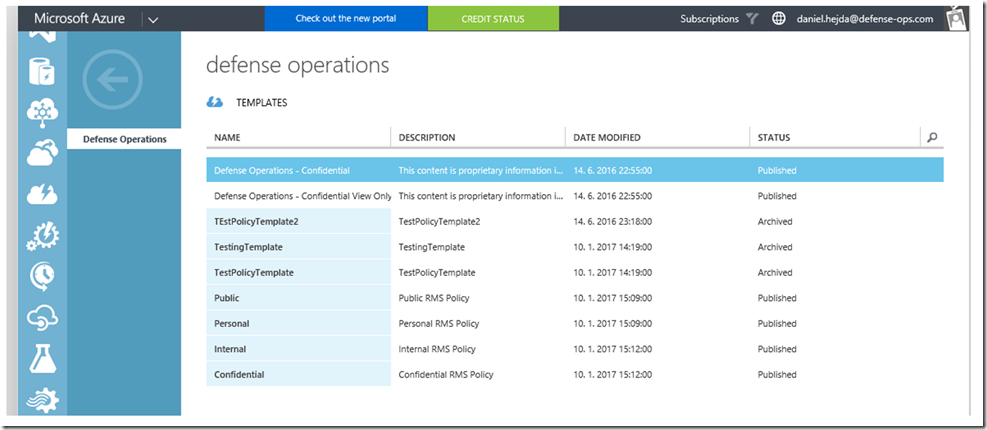The width and height of the screenshot is (987, 430).
Task: Open the flask Machine Learning sidebar icon
Action: (x=43, y=358)
